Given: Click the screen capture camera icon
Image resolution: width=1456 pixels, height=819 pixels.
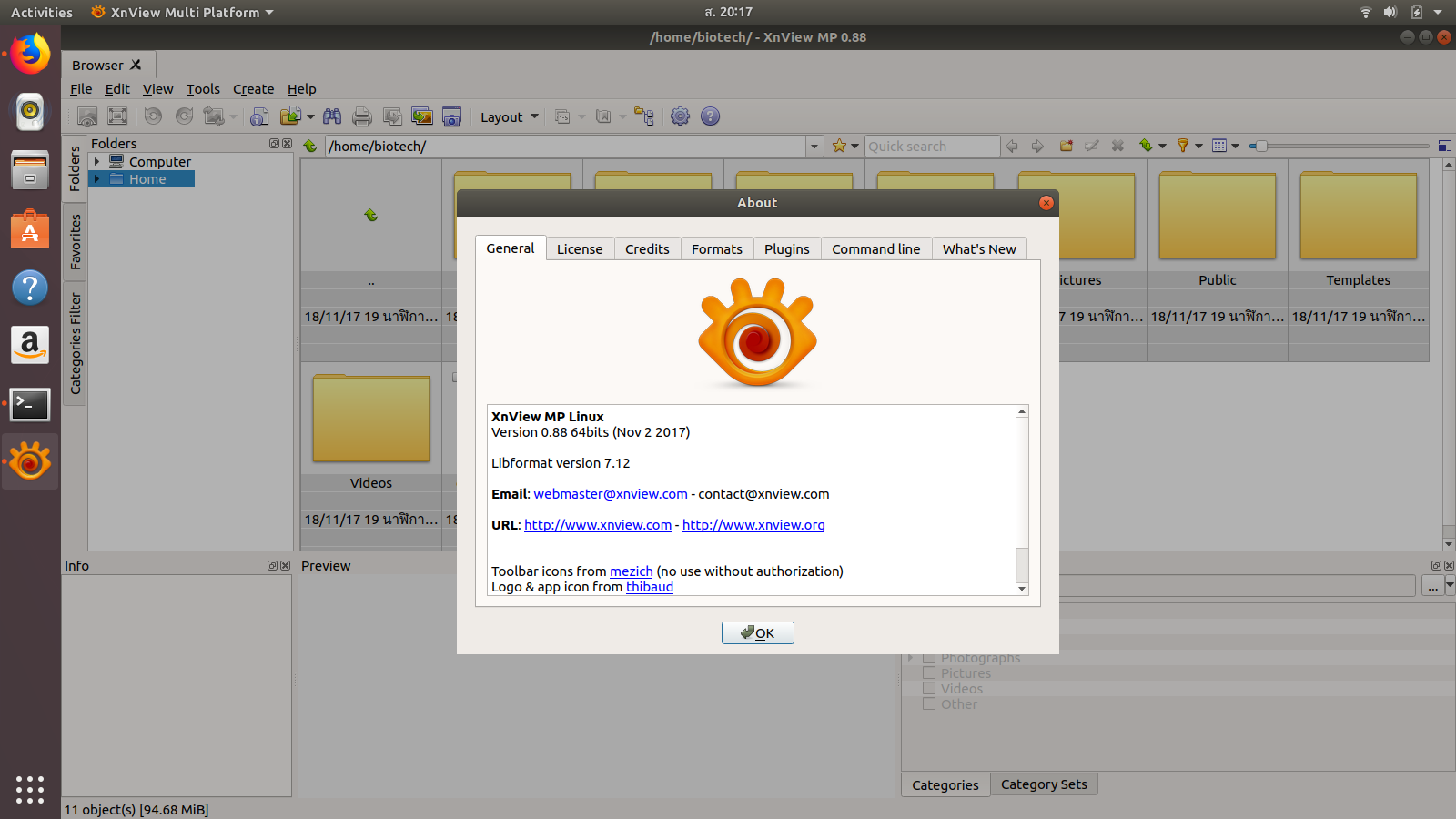Looking at the screenshot, I should tap(451, 116).
